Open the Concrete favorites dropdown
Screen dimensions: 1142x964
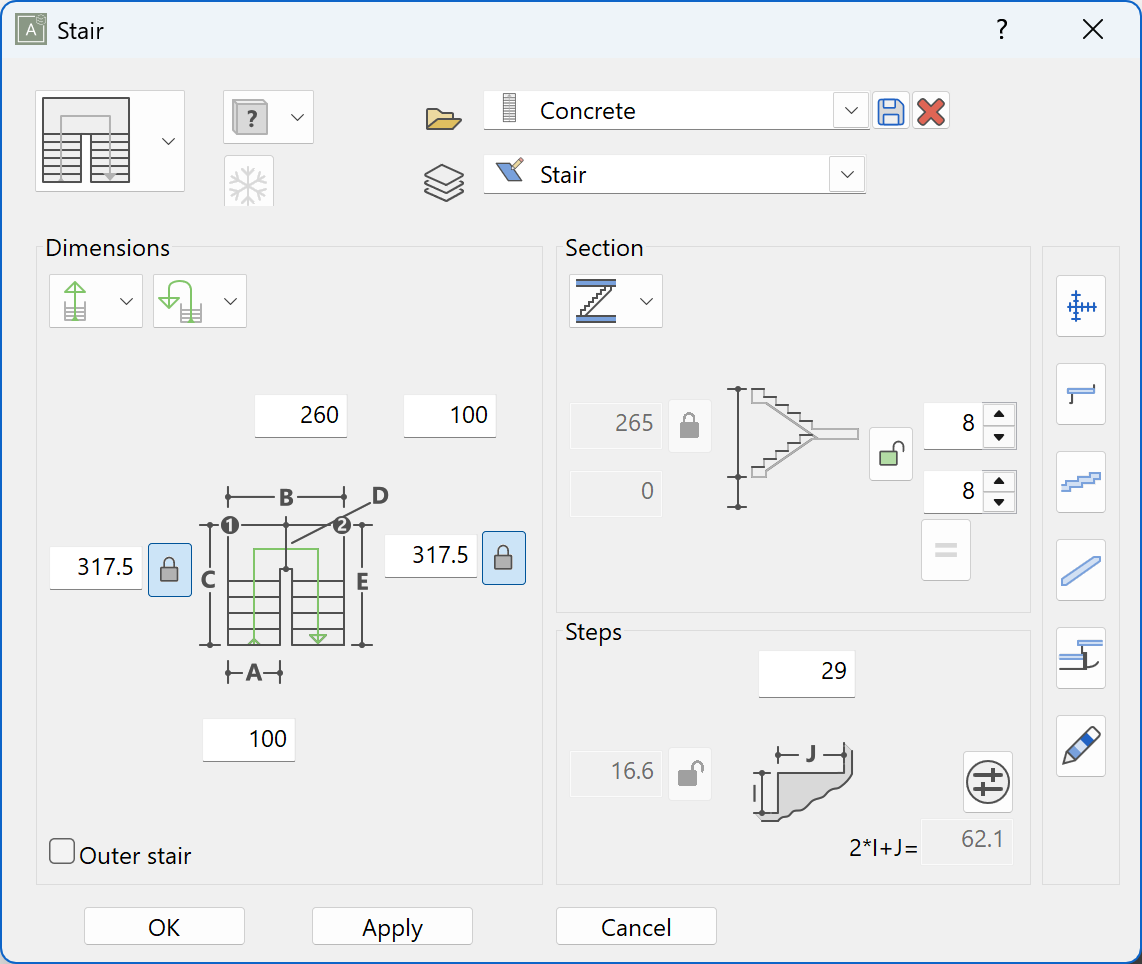[851, 111]
